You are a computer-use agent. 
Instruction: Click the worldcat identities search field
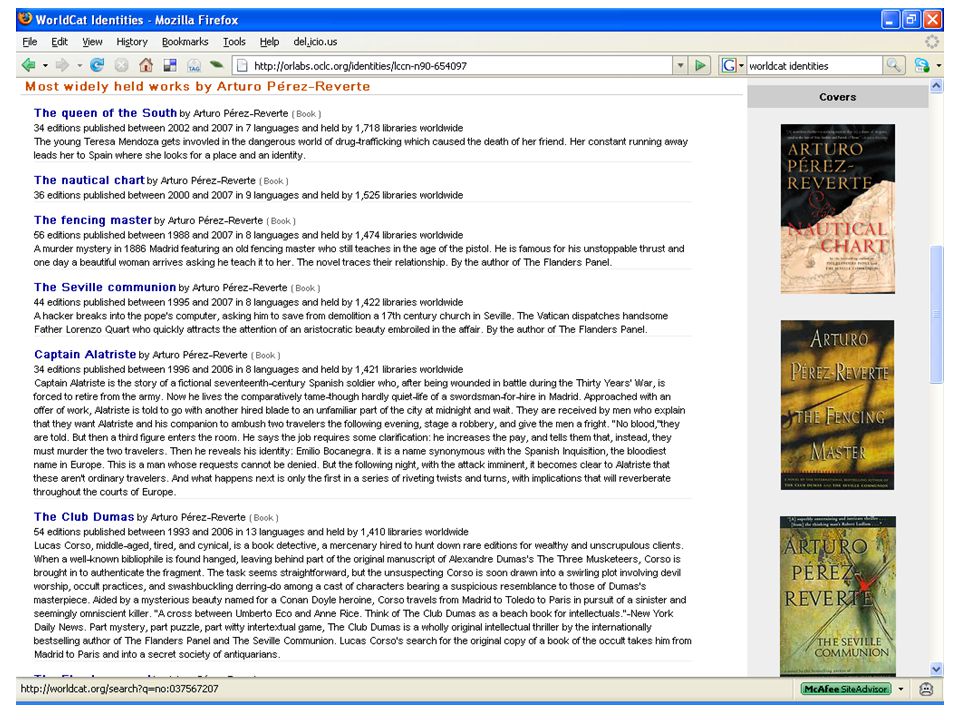(x=814, y=66)
